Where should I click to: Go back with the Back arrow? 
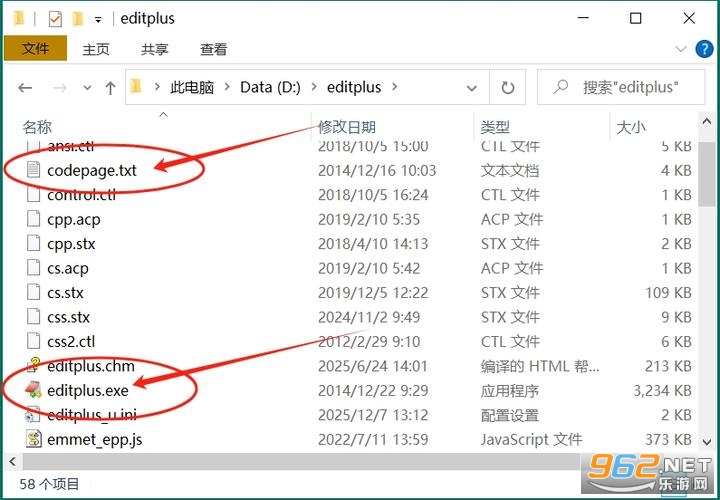(25, 87)
